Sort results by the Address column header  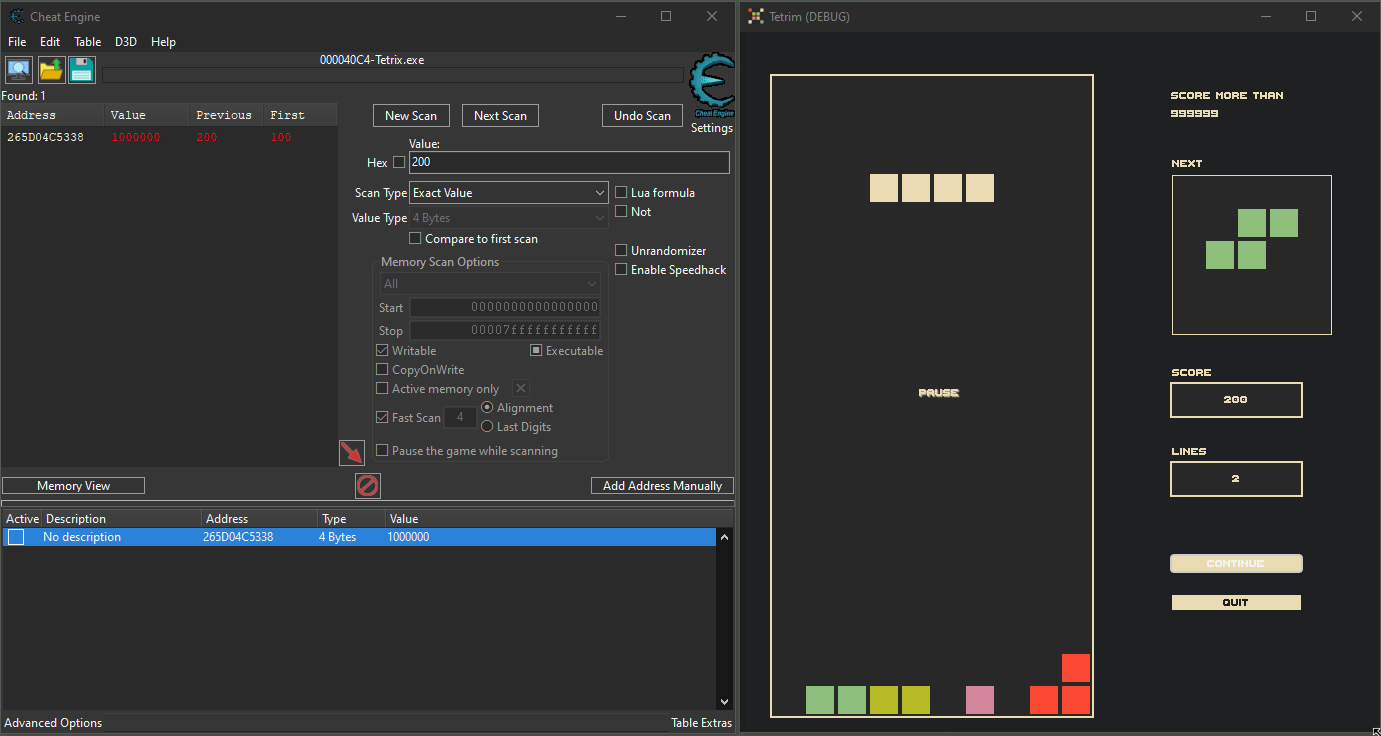[x=52, y=115]
